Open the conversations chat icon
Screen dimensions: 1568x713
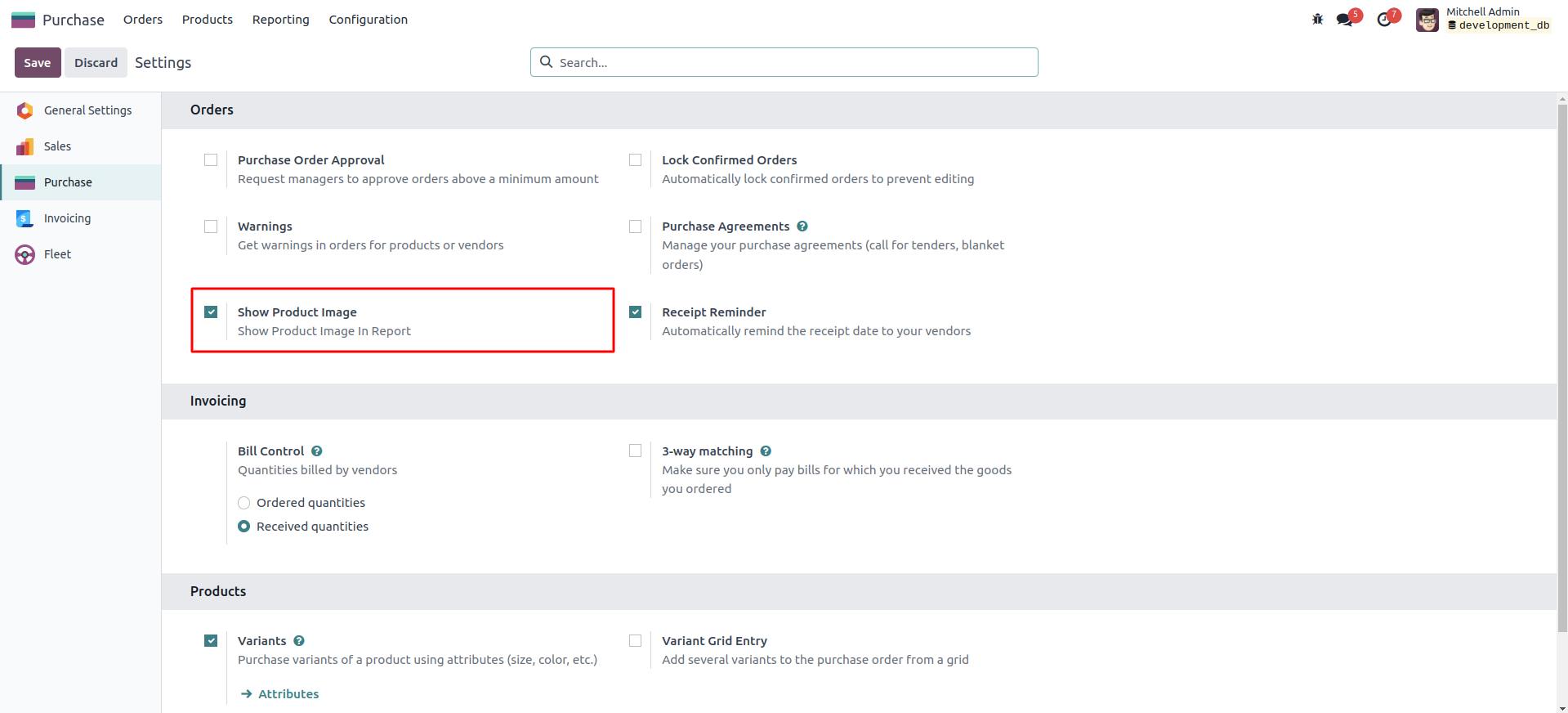click(x=1344, y=20)
